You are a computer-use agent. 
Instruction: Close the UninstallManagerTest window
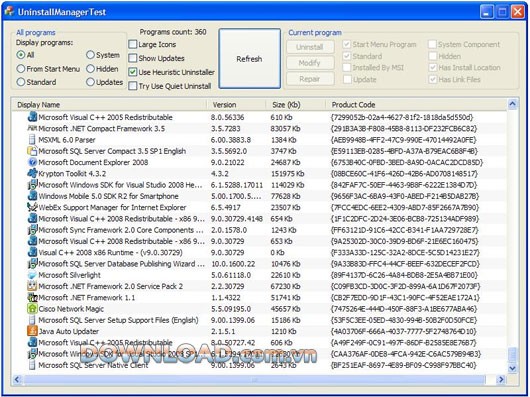[517, 12]
